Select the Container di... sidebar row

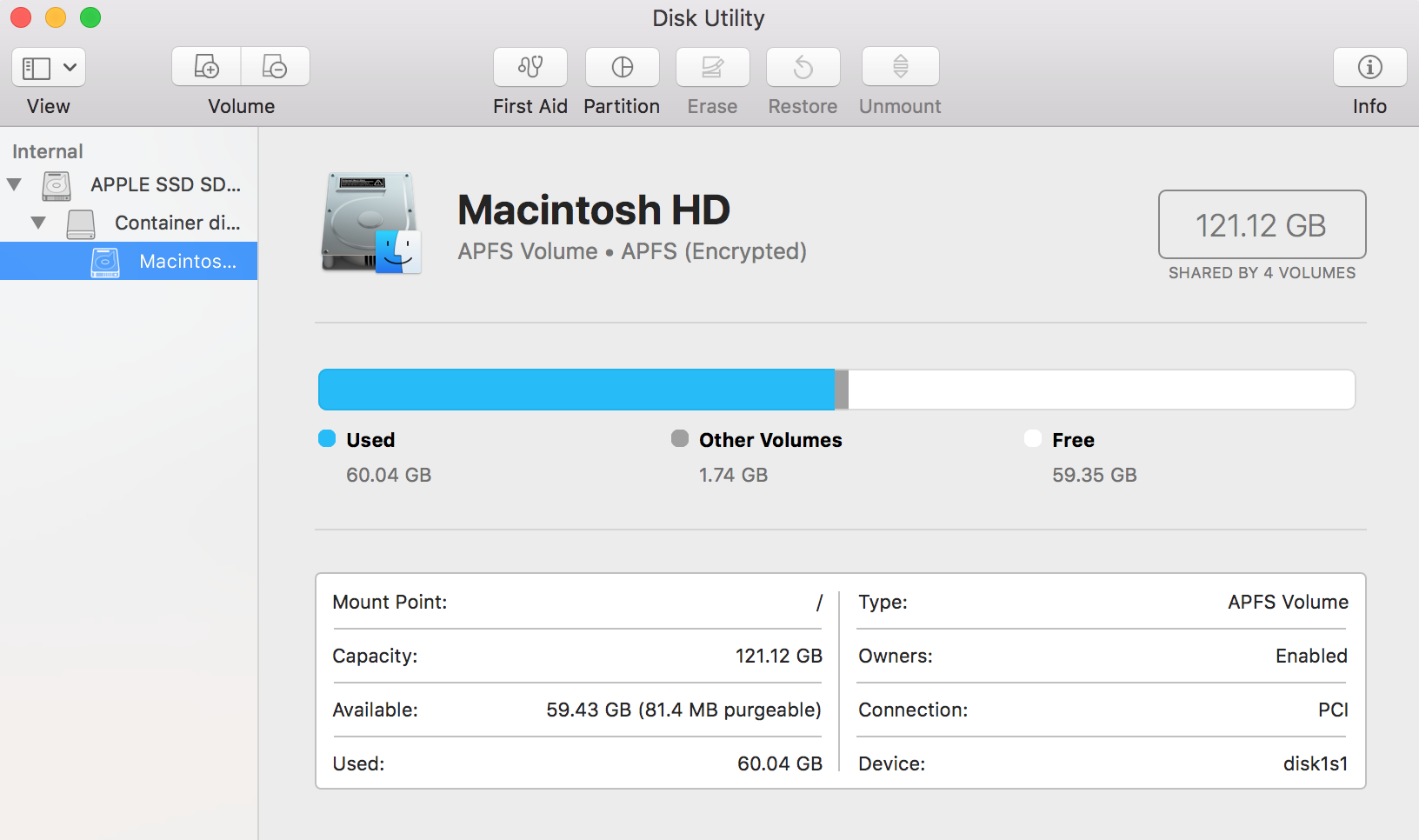(129, 223)
